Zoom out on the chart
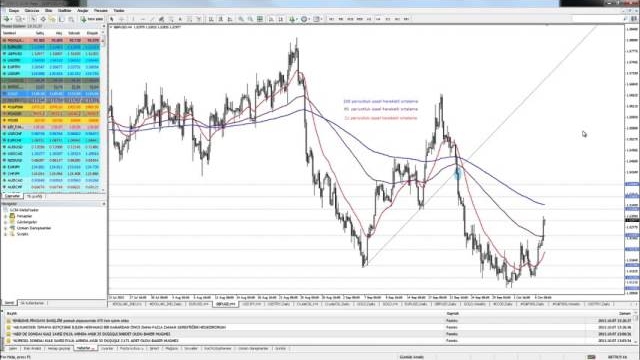This screenshot has height=360, width=640. tap(250, 19)
